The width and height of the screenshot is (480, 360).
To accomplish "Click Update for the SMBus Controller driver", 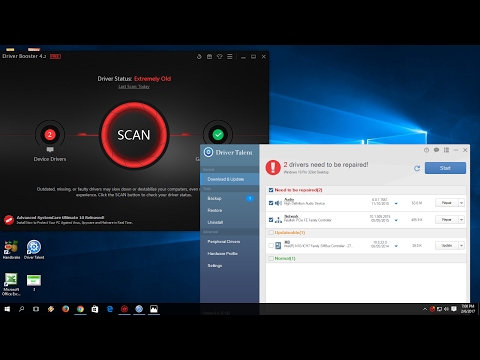I will point(447,246).
